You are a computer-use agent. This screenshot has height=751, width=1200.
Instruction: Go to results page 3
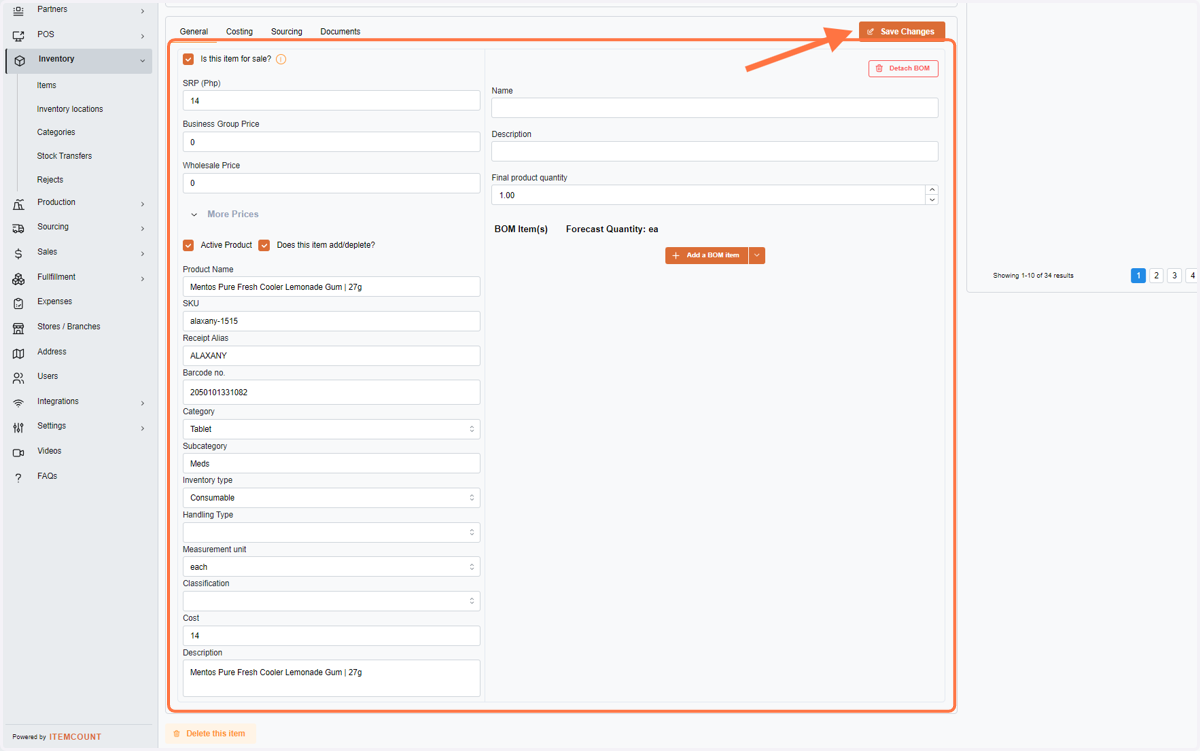click(1175, 276)
